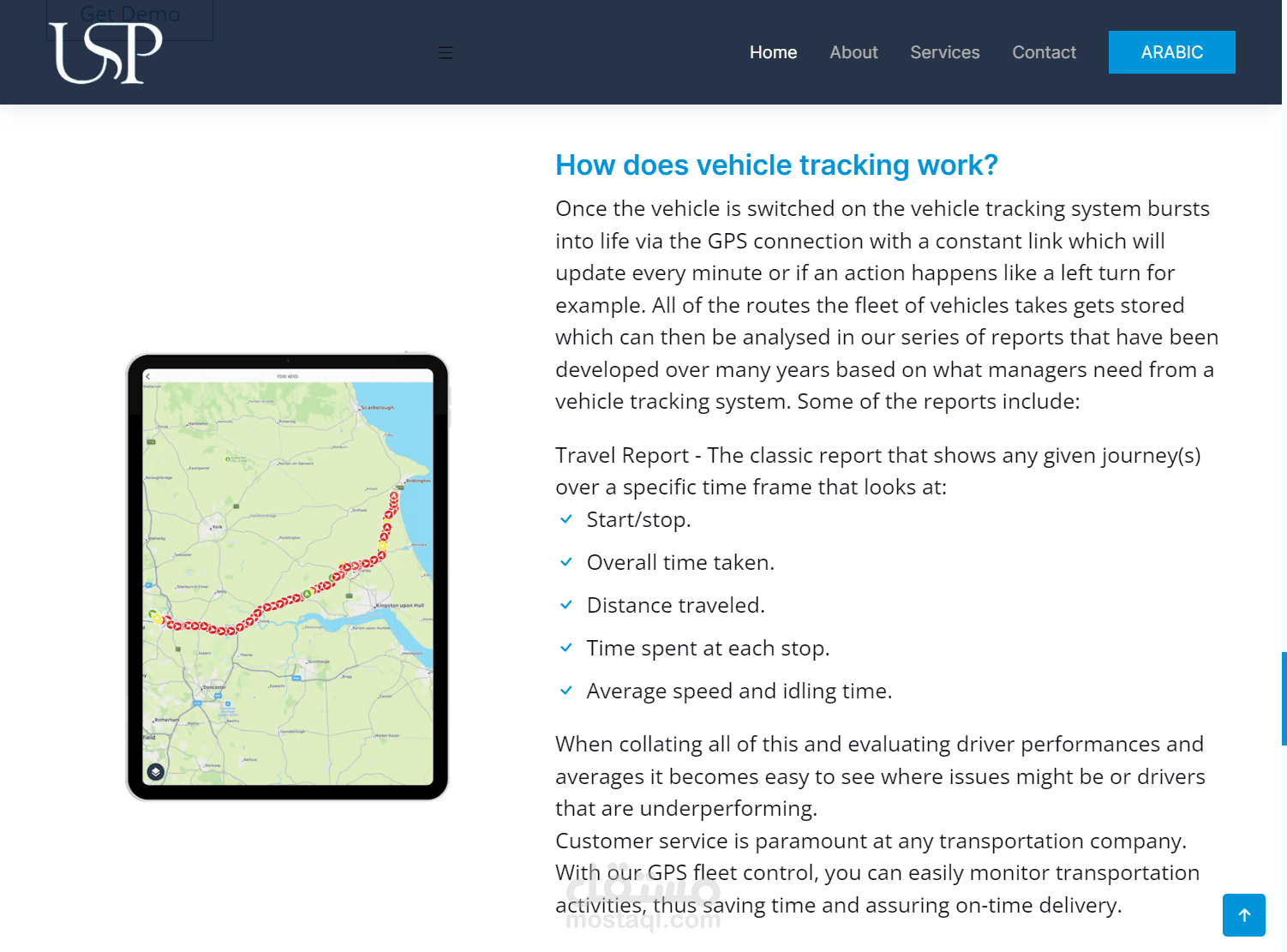The image size is (1287, 952).
Task: Click the scroll-to-top arrow button
Action: click(1244, 915)
